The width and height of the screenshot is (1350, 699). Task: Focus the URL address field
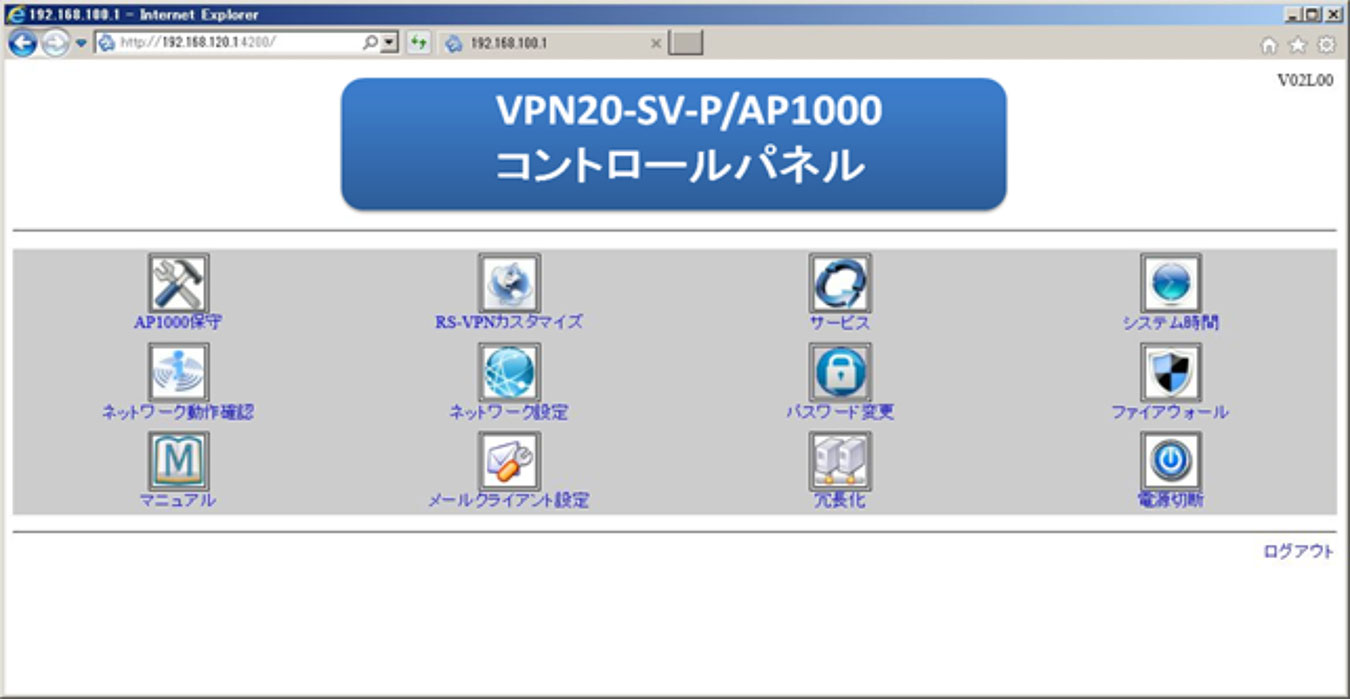[x=238, y=44]
